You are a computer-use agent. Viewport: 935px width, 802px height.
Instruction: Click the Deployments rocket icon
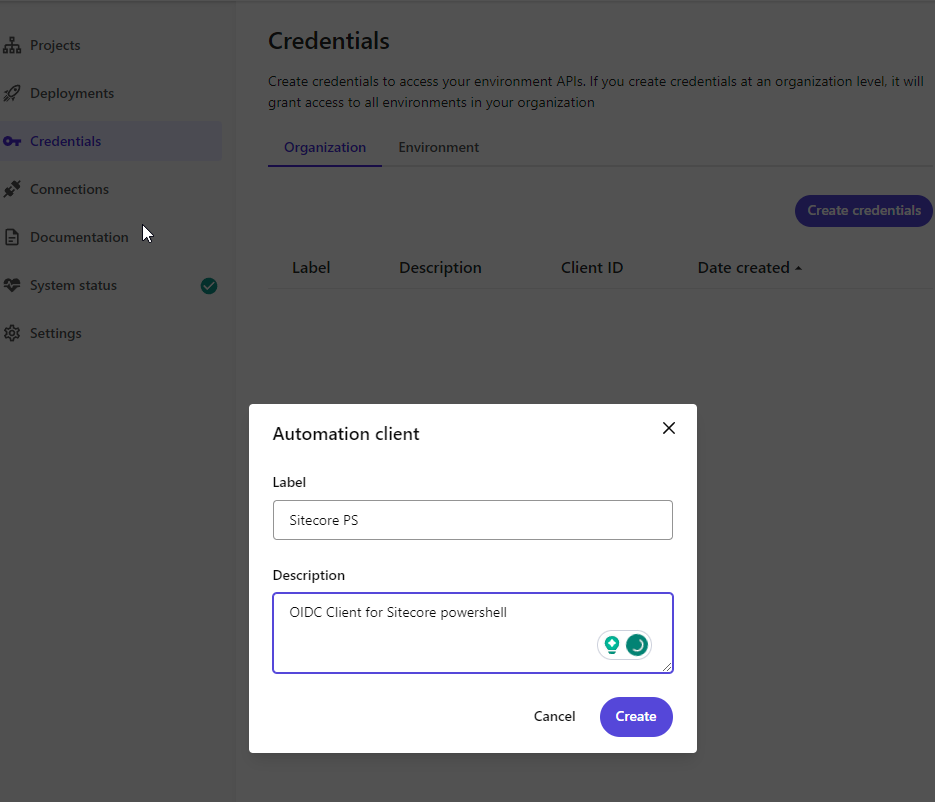coord(12,94)
